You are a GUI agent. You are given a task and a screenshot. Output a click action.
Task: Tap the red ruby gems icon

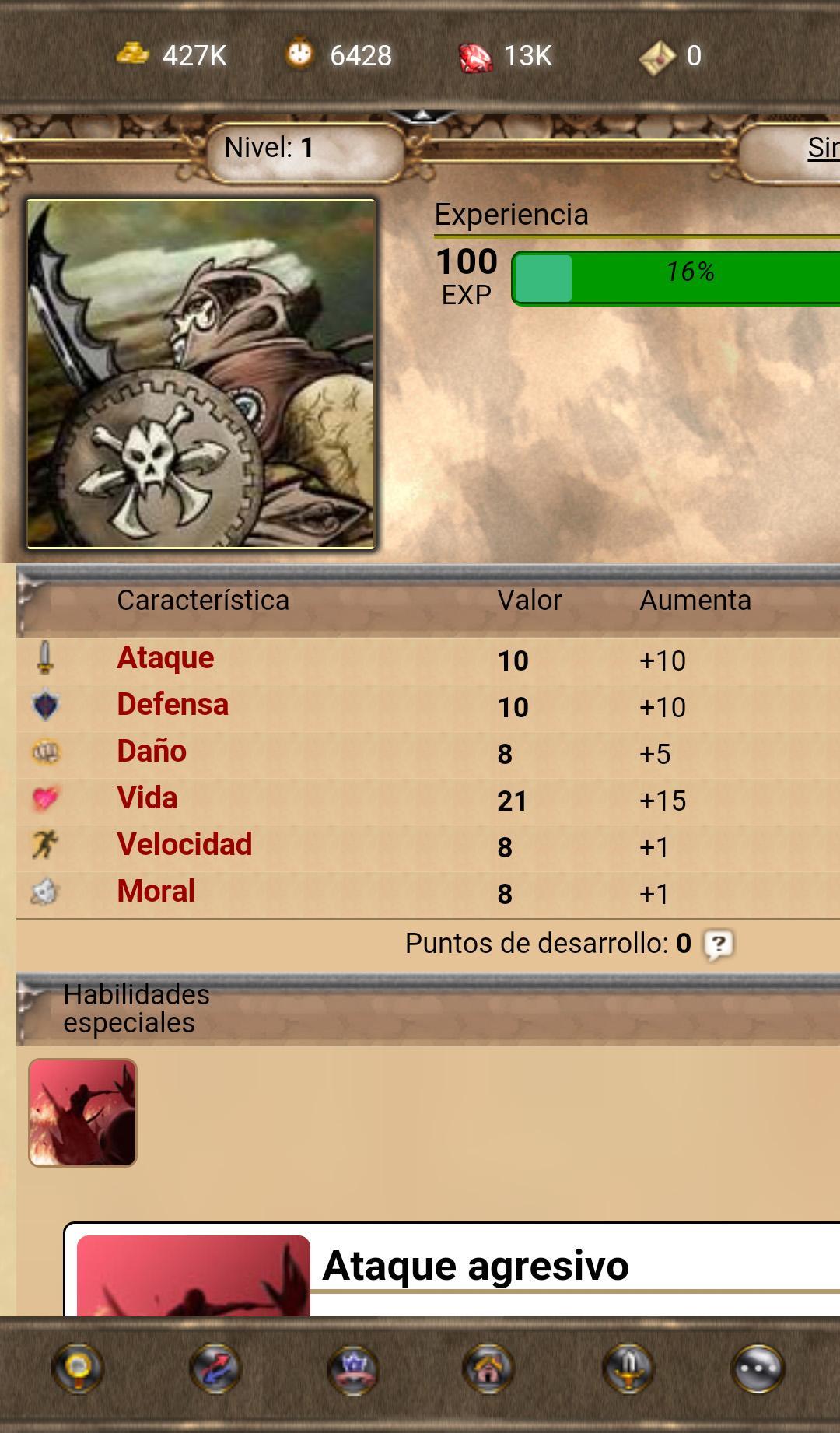tap(474, 56)
